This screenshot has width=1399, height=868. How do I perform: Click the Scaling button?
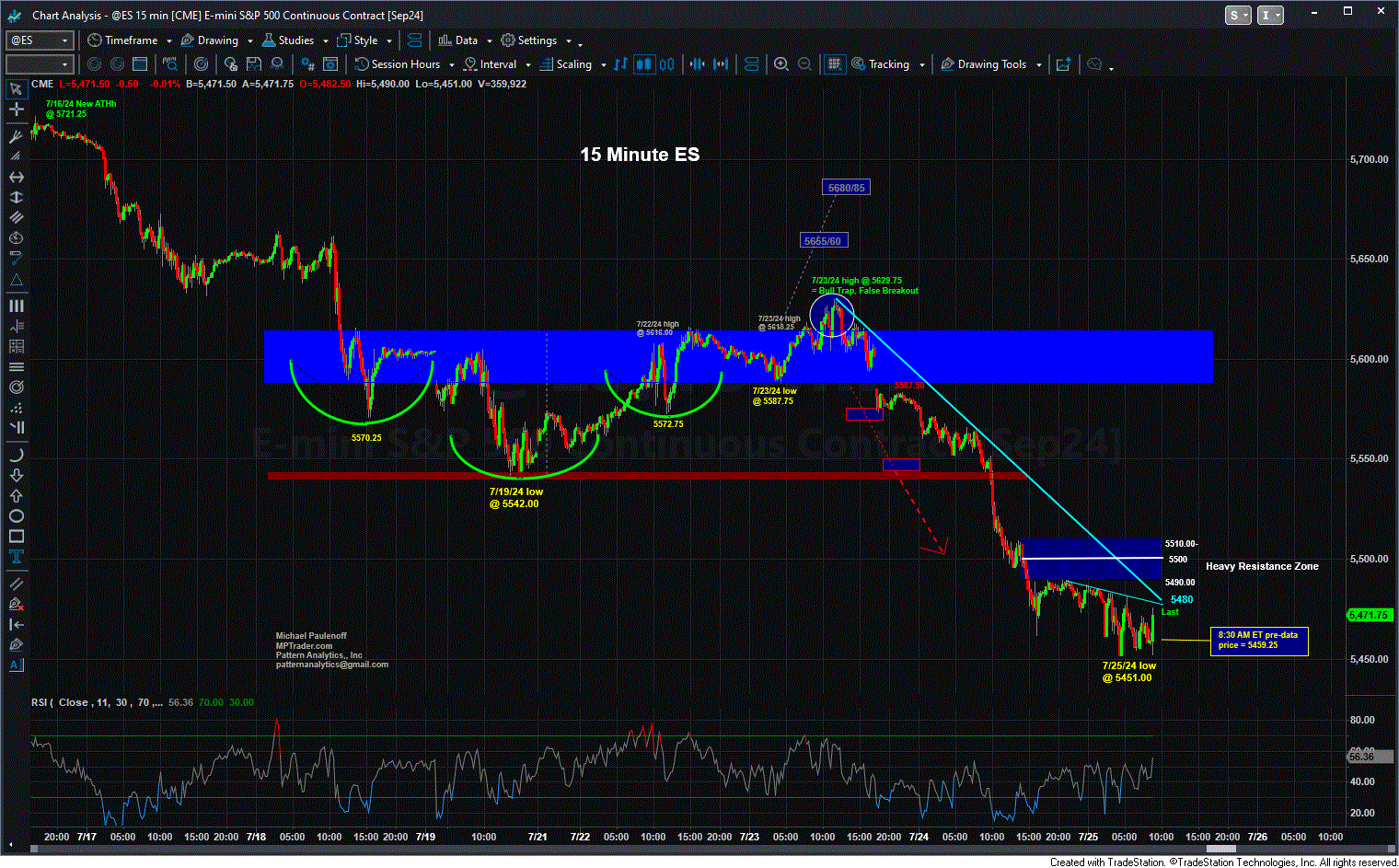566,64
